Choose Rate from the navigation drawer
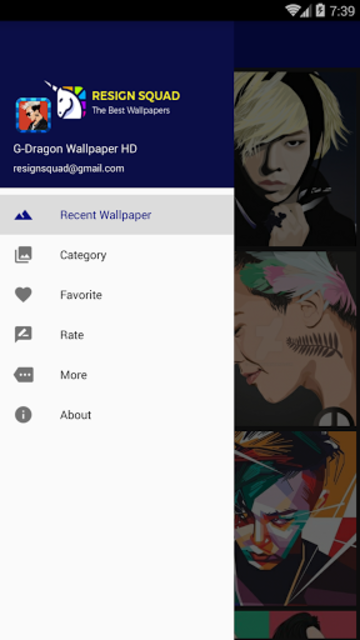Image resolution: width=360 pixels, height=640 pixels. (x=117, y=335)
